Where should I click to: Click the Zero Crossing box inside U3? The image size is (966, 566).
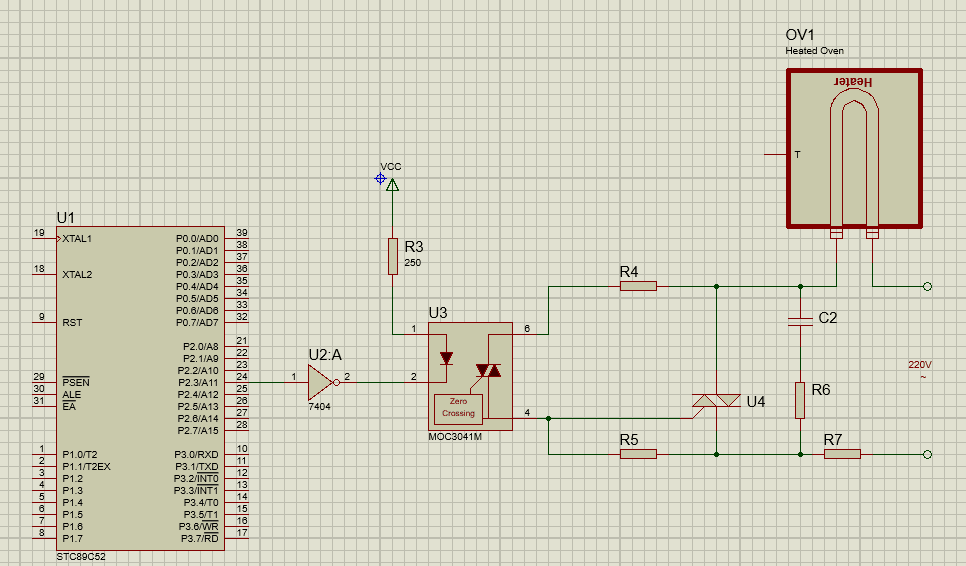[458, 407]
